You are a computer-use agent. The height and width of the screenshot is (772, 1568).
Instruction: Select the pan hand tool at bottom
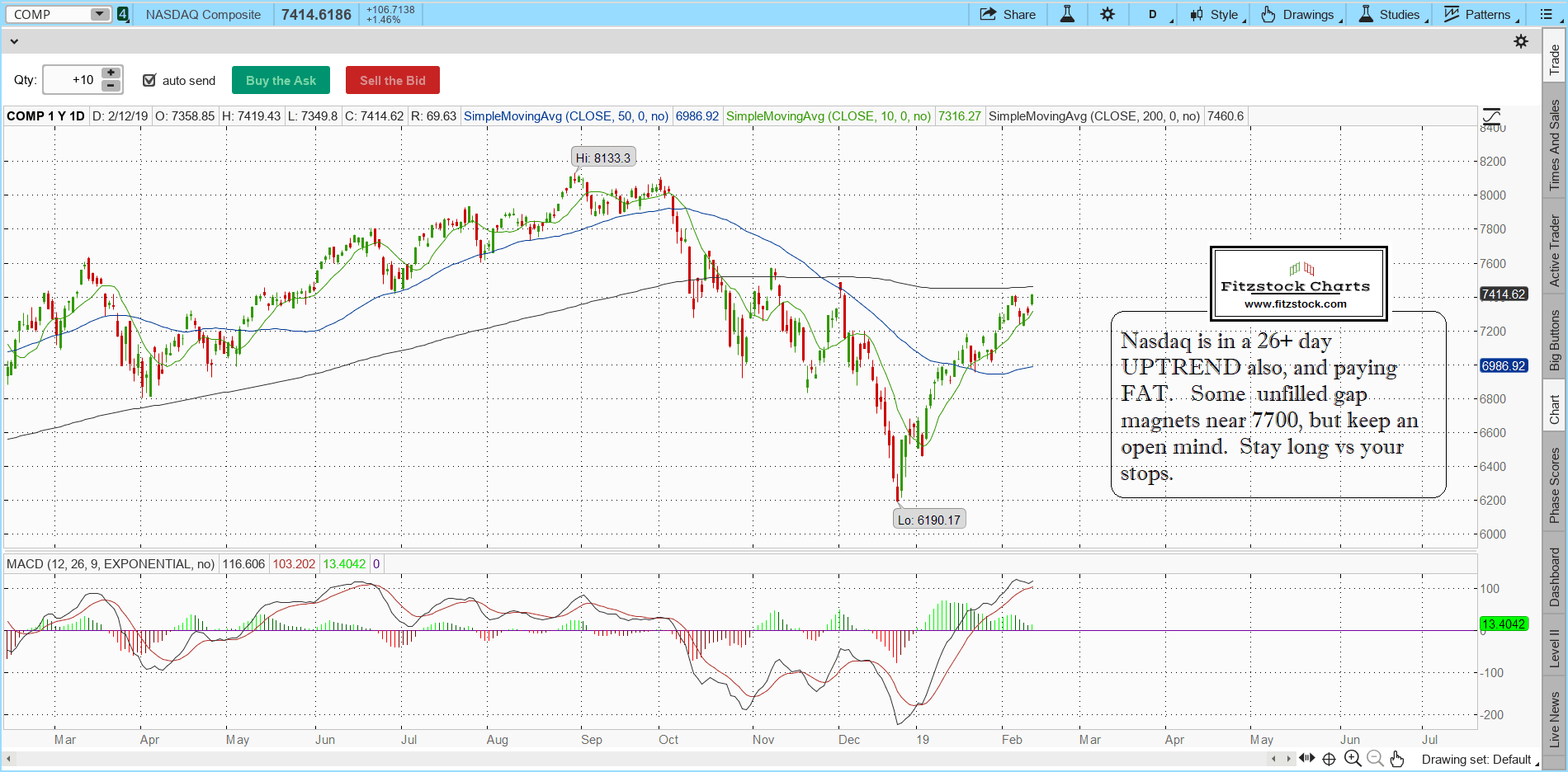[1397, 759]
